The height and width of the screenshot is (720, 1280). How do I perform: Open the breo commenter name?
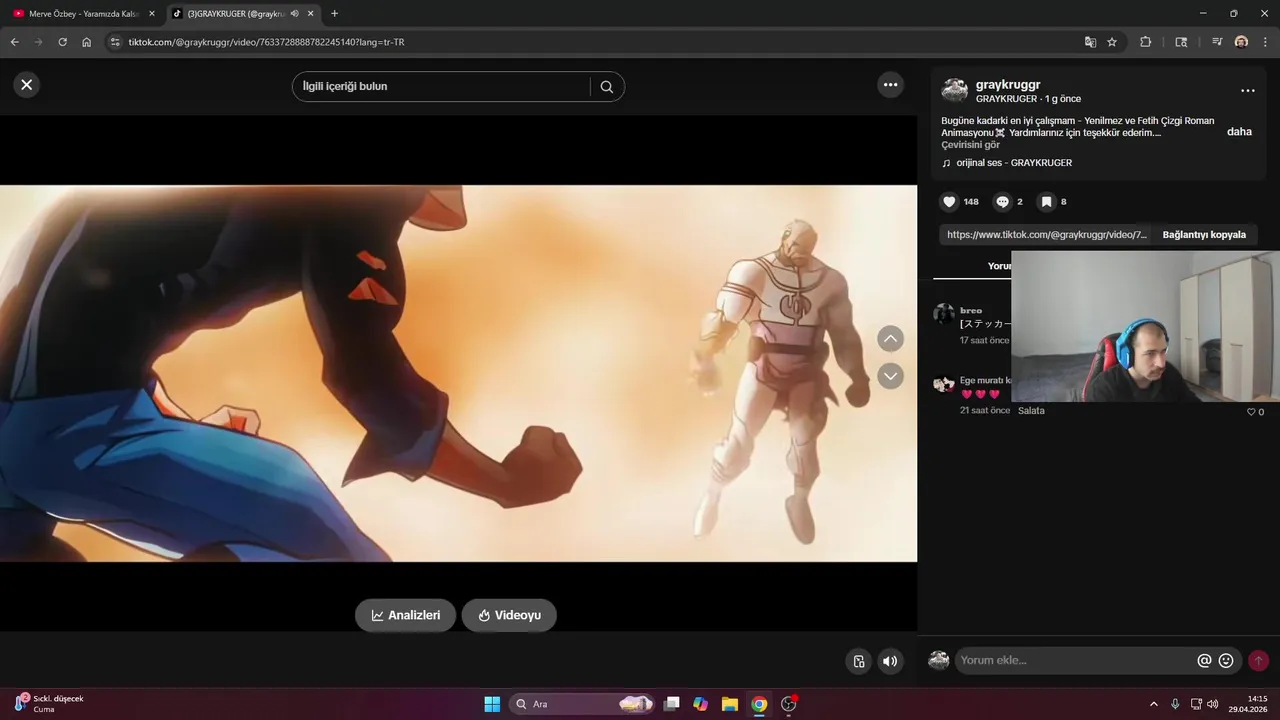(971, 310)
